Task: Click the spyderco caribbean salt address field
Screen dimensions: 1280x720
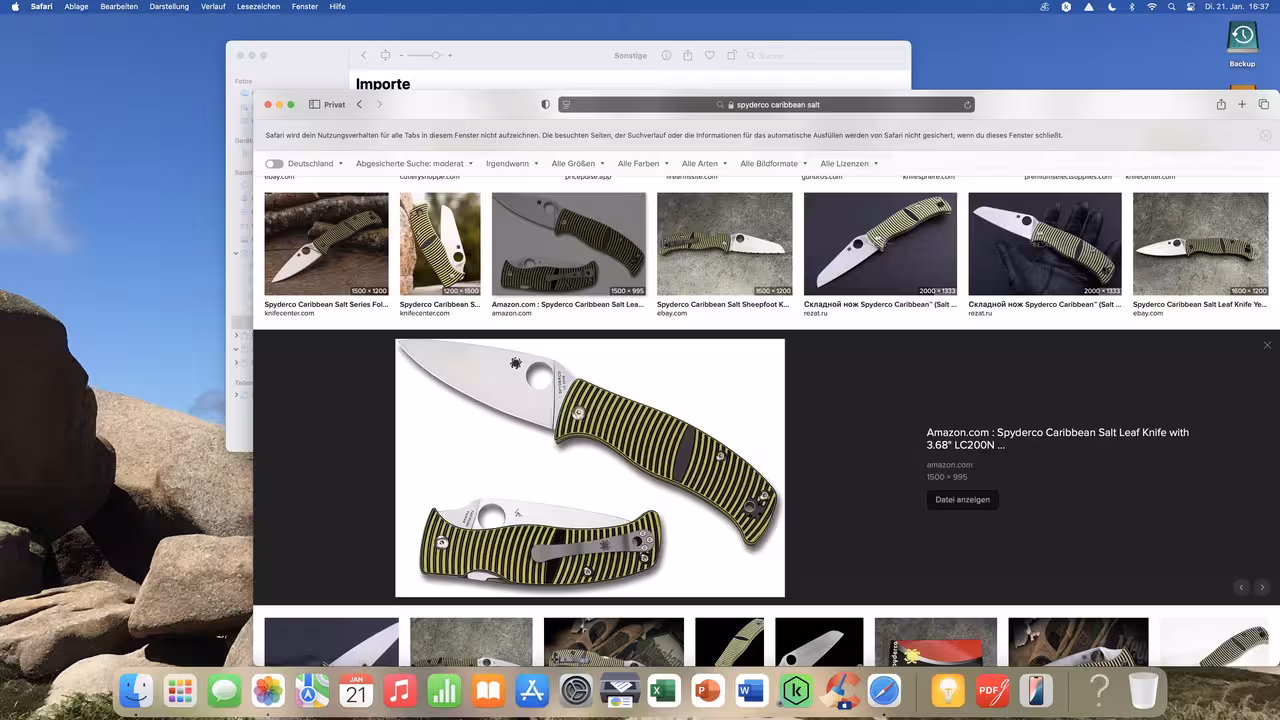Action: pyautogui.click(x=766, y=104)
